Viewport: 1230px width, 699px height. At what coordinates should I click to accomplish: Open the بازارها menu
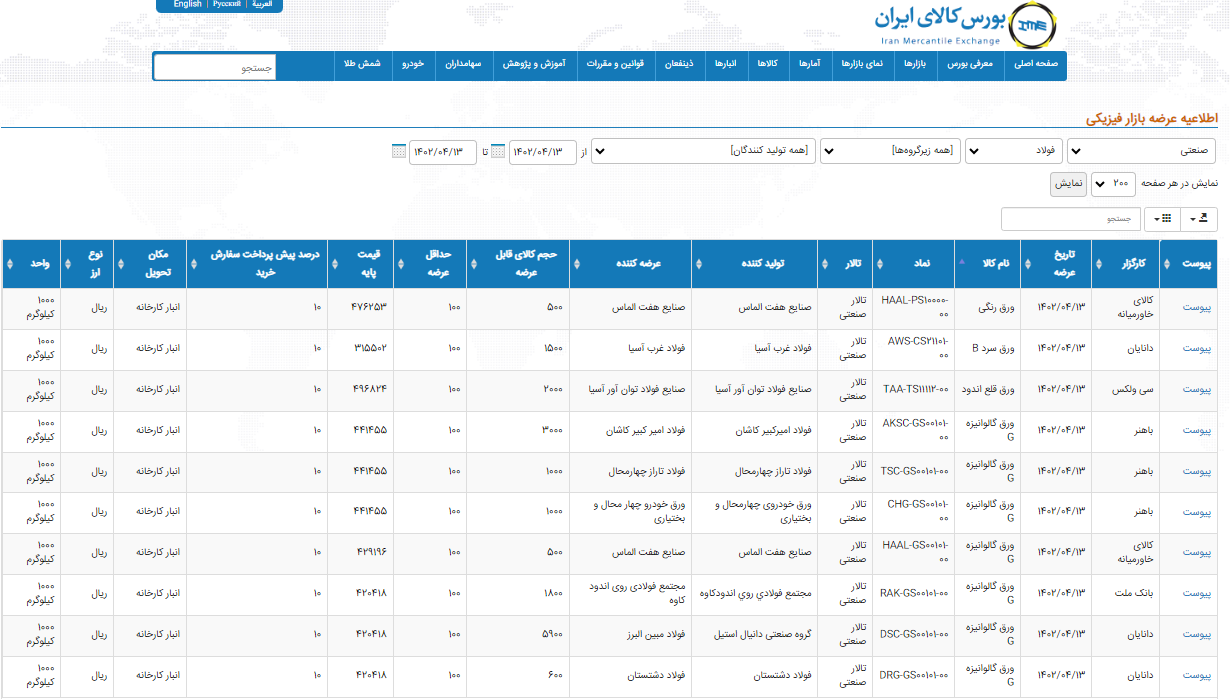point(917,65)
